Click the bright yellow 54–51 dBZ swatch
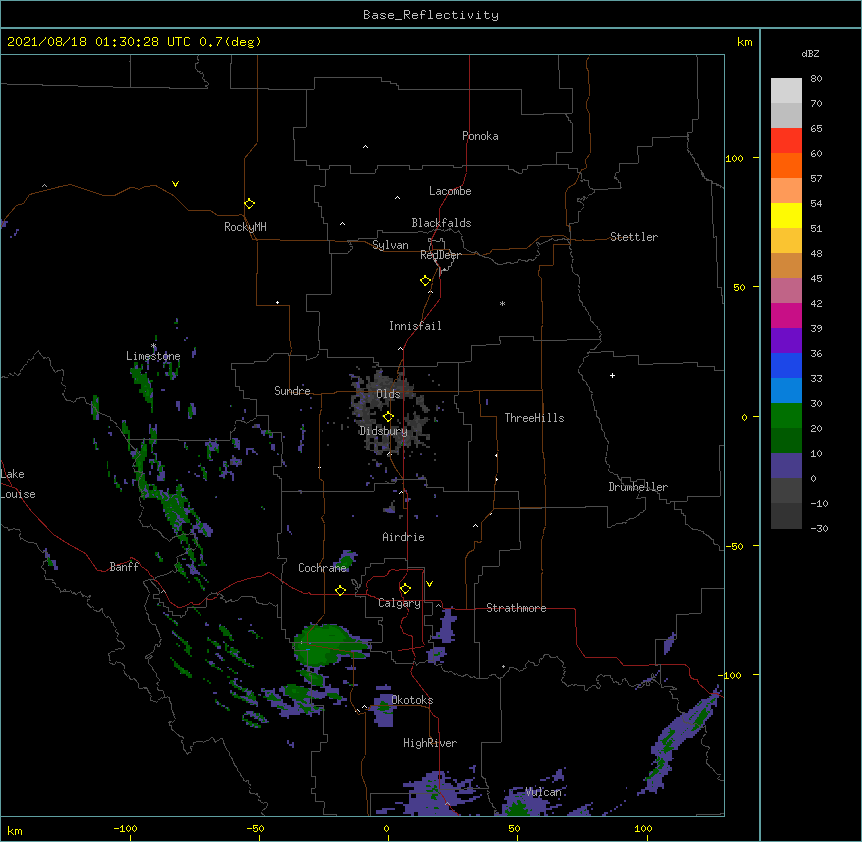The image size is (862, 842). pyautogui.click(x=786, y=215)
